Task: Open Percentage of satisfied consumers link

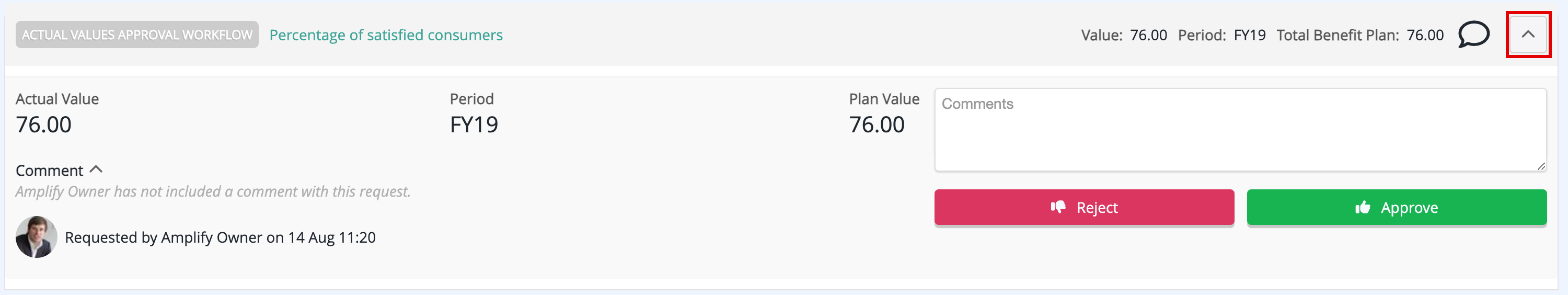Action: (386, 36)
